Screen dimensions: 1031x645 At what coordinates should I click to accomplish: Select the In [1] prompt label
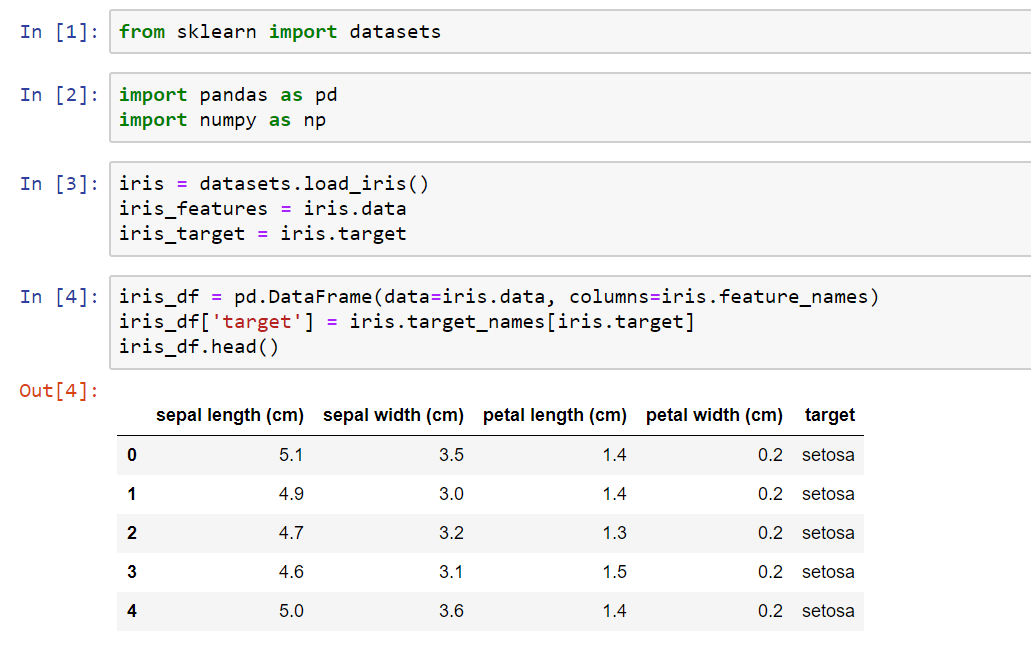59,32
